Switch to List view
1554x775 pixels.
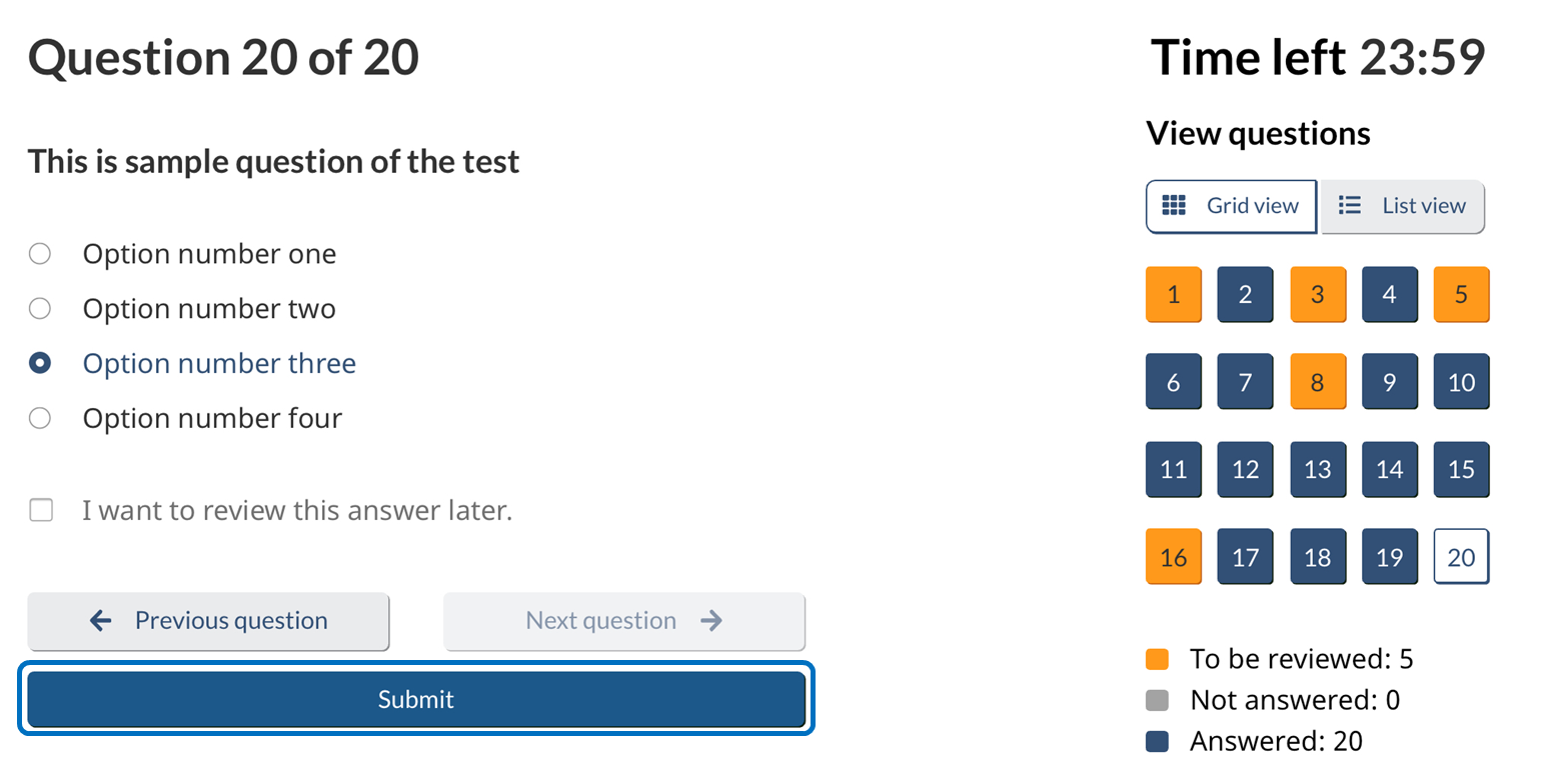coord(1402,206)
